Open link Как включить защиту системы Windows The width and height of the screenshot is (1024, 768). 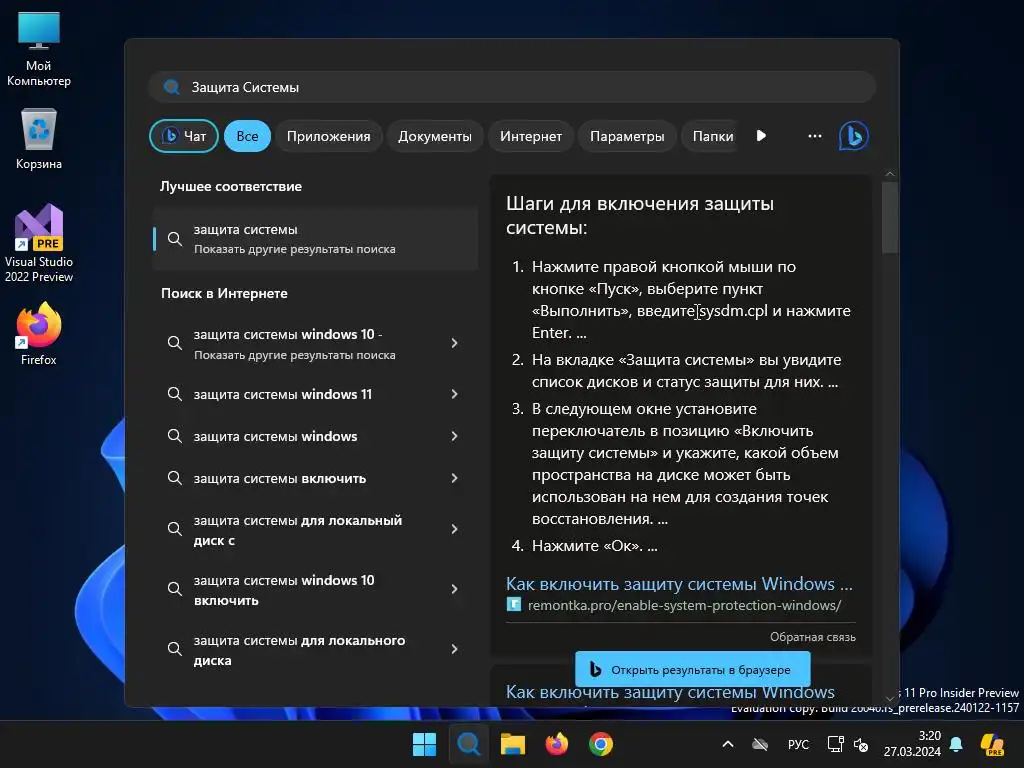pyautogui.click(x=679, y=583)
